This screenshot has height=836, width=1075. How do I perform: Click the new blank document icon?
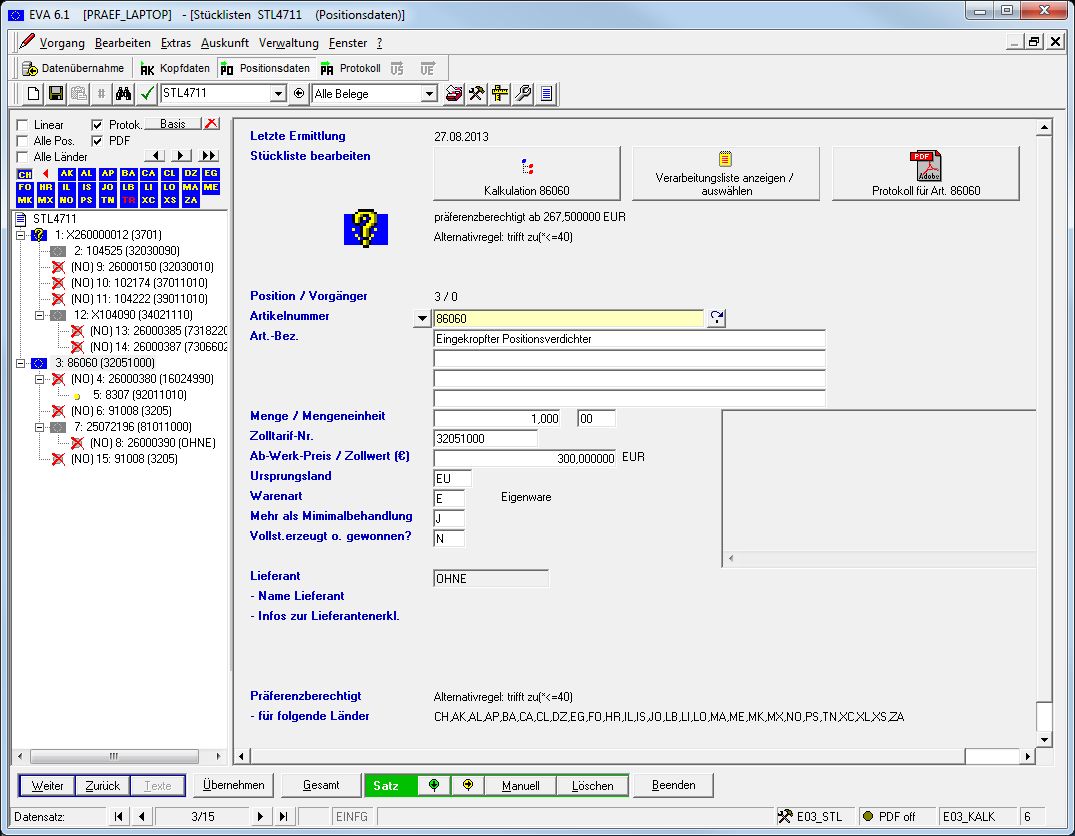point(34,94)
